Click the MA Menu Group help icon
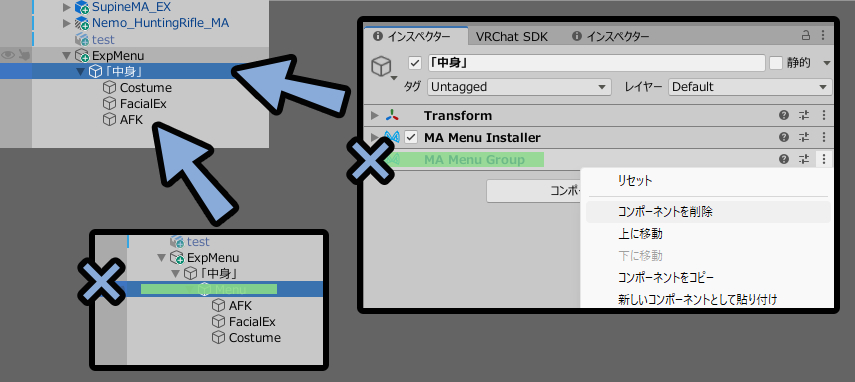855x382 pixels. [x=784, y=159]
